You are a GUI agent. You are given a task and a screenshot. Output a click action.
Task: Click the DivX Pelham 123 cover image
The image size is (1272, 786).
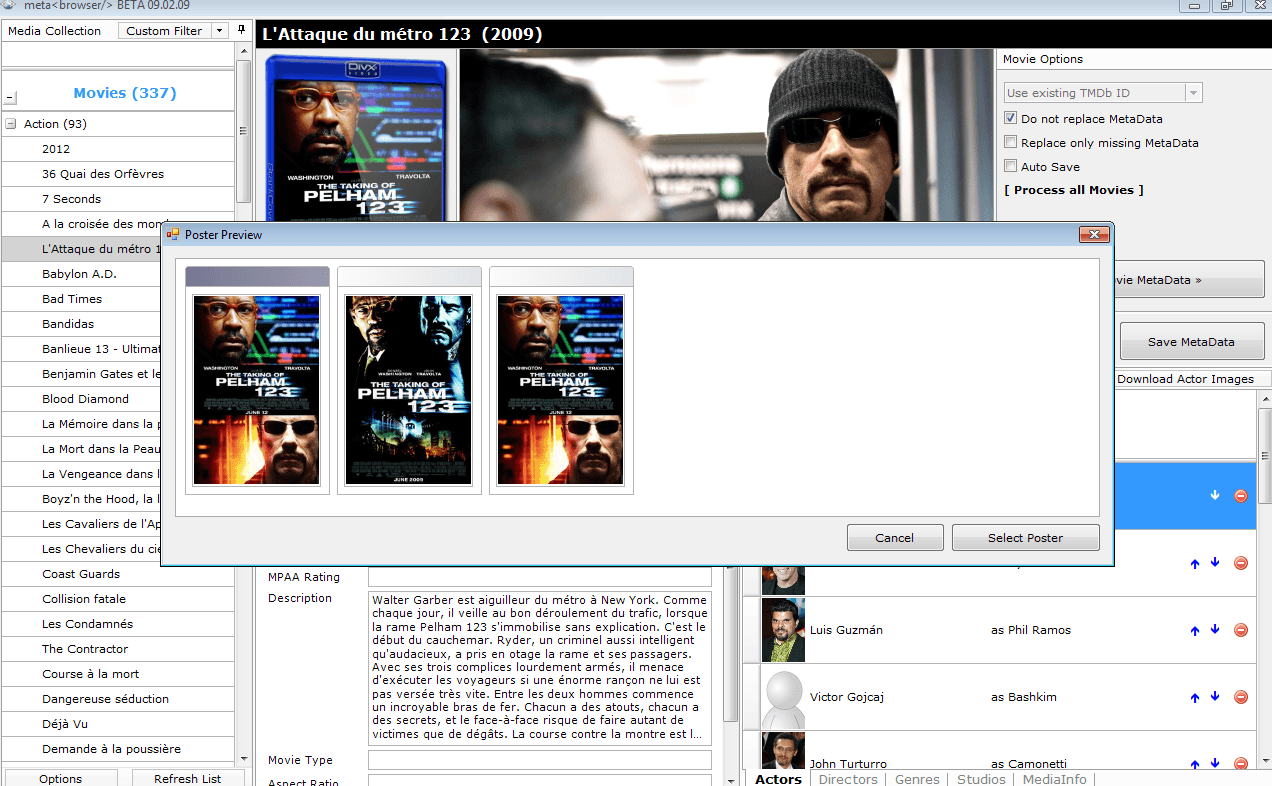[x=356, y=138]
